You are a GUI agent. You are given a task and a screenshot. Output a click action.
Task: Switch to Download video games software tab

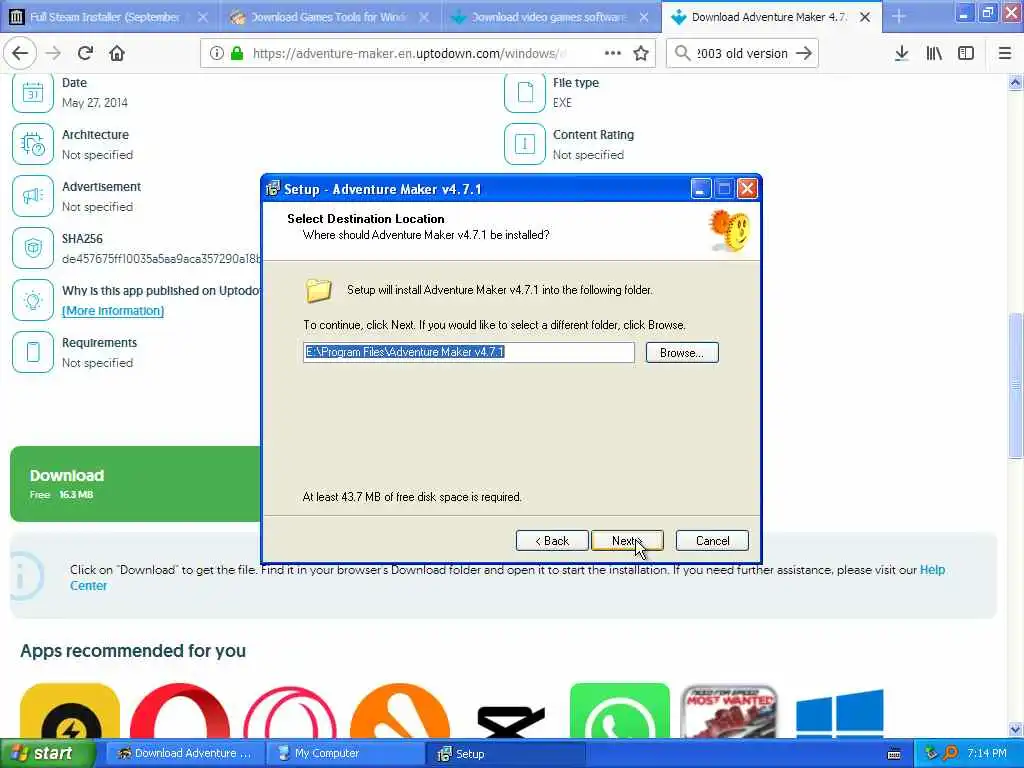[x=549, y=17]
